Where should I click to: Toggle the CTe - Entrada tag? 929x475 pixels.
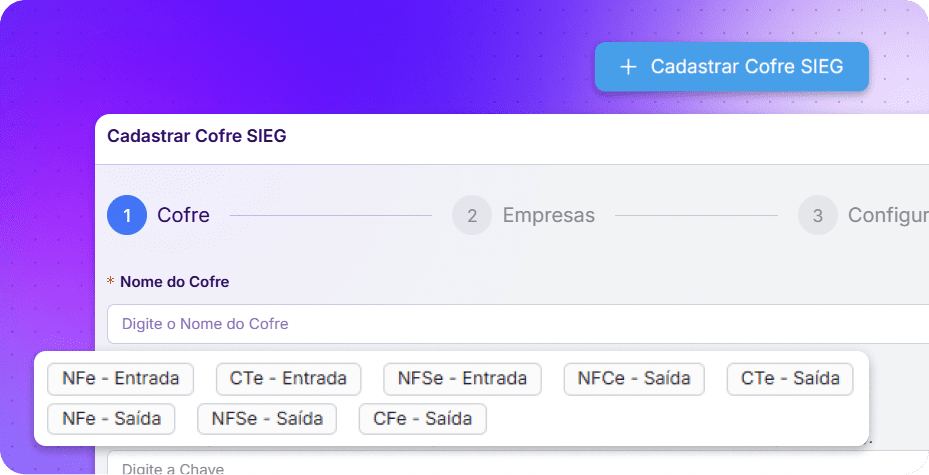coord(288,379)
